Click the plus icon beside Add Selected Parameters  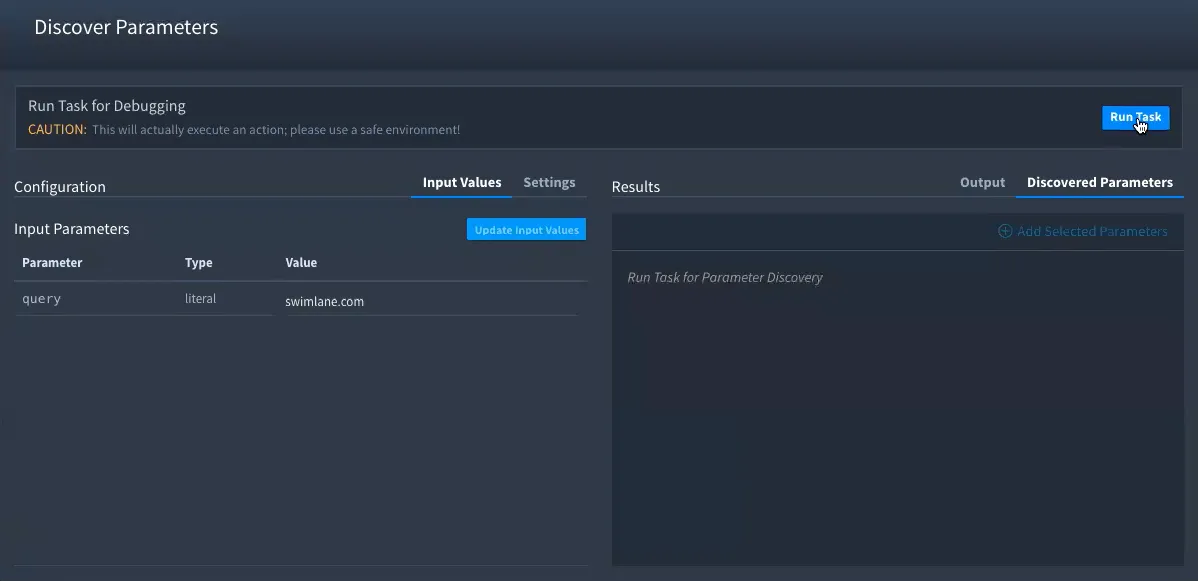[1005, 231]
